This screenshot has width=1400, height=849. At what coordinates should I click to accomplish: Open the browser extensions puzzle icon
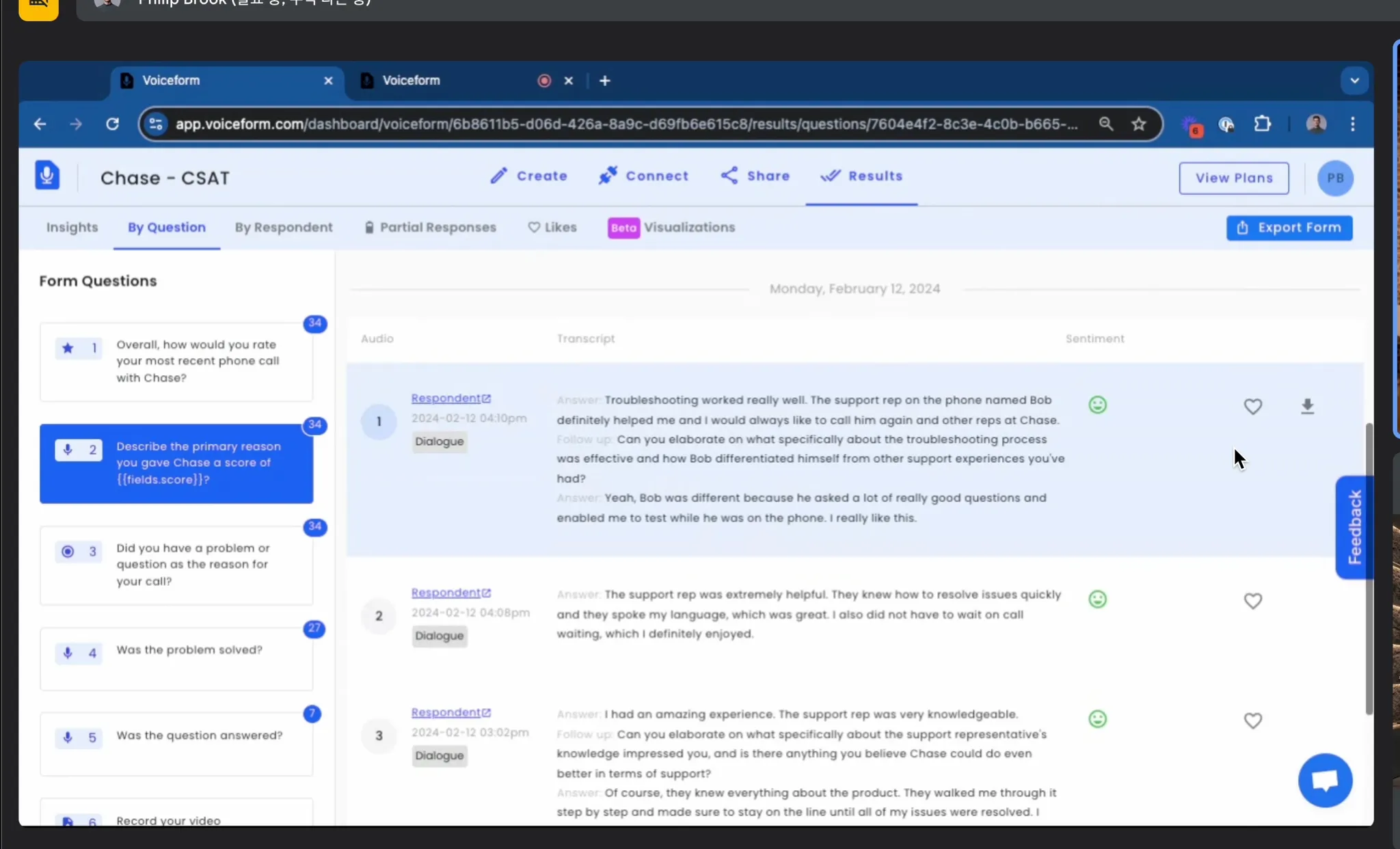[x=1262, y=124]
